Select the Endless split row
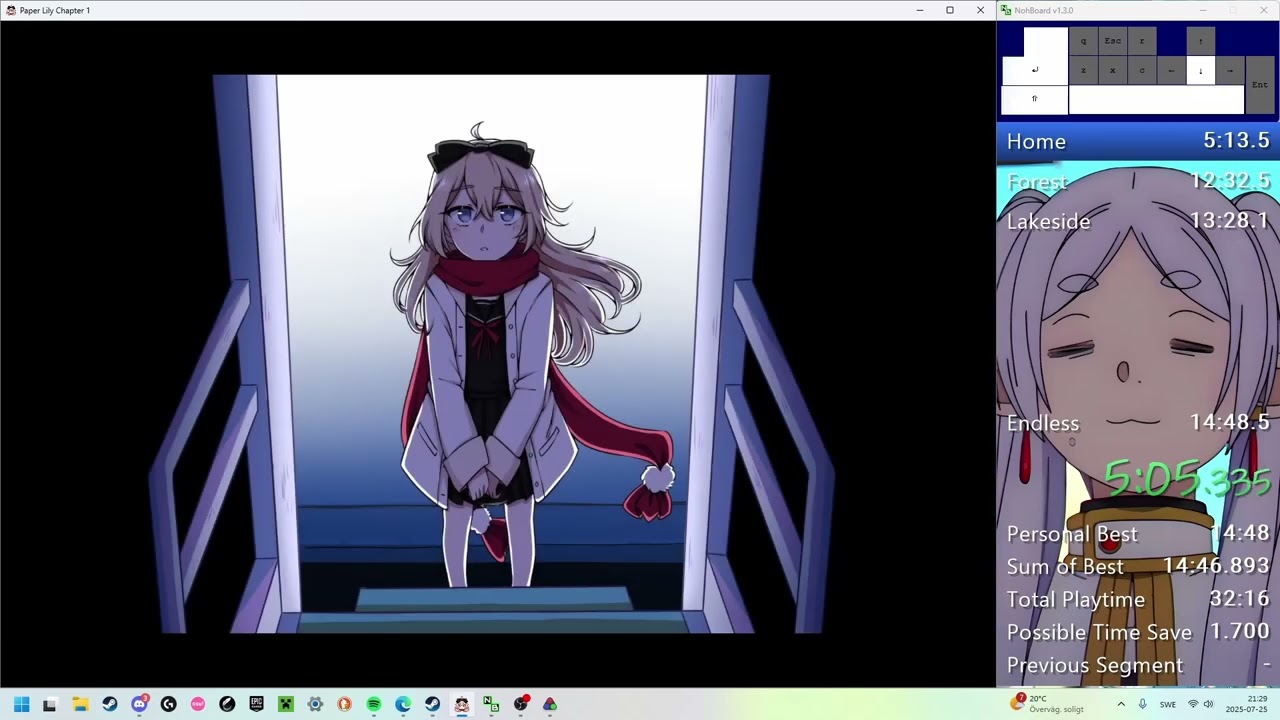This screenshot has height=720, width=1280. coord(1138,423)
